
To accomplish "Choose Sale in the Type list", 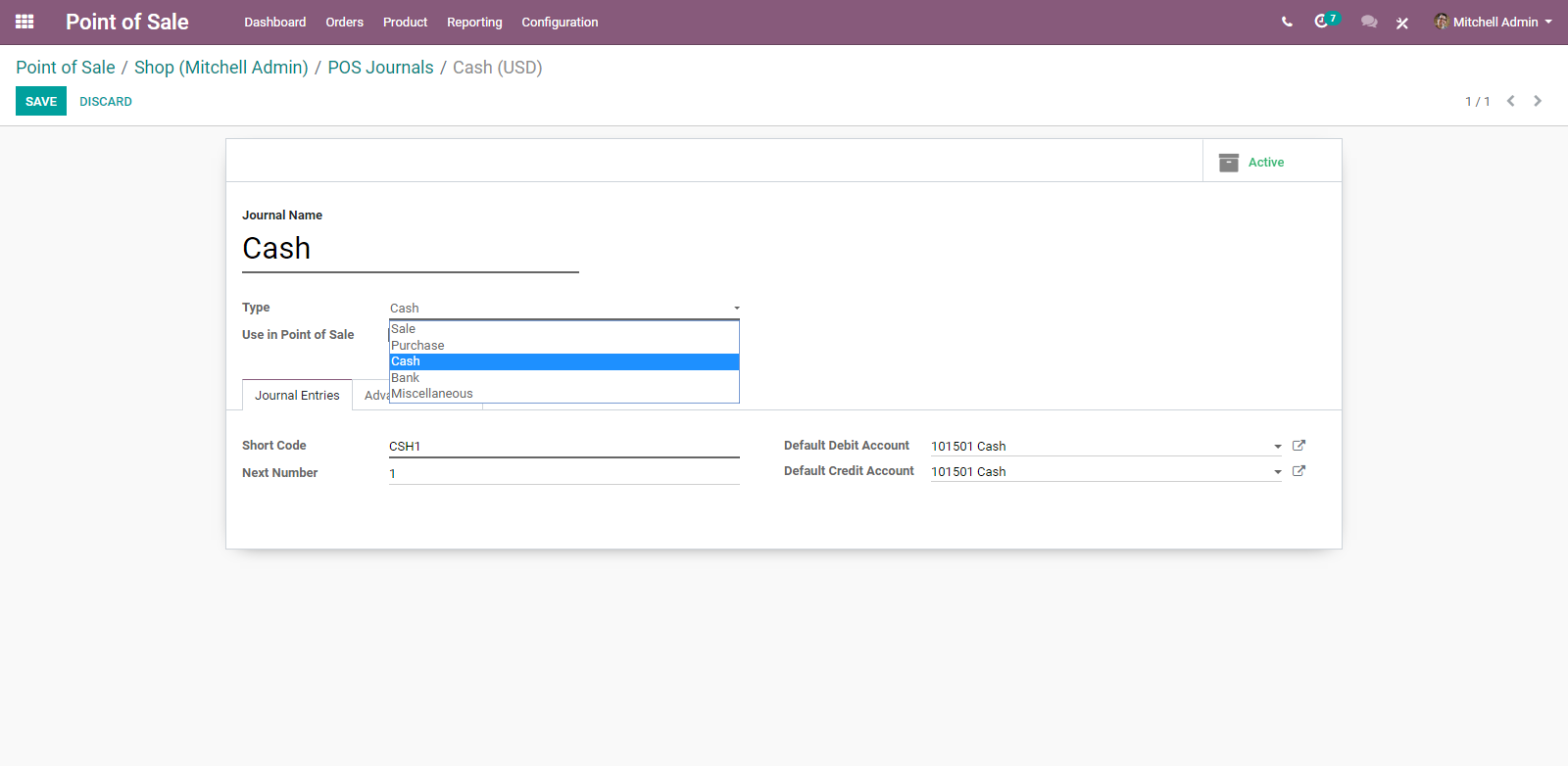I will point(563,329).
